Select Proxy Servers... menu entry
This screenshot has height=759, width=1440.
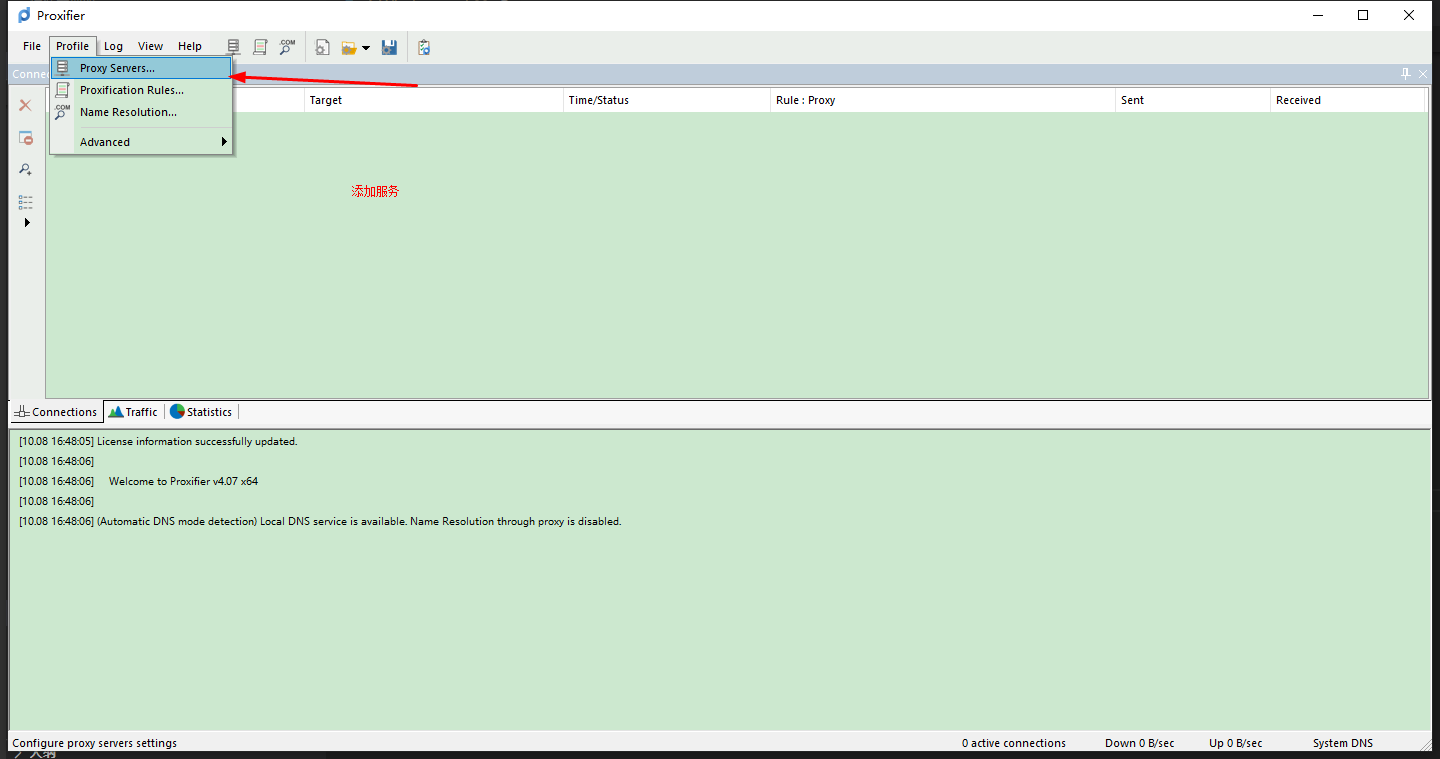(117, 68)
